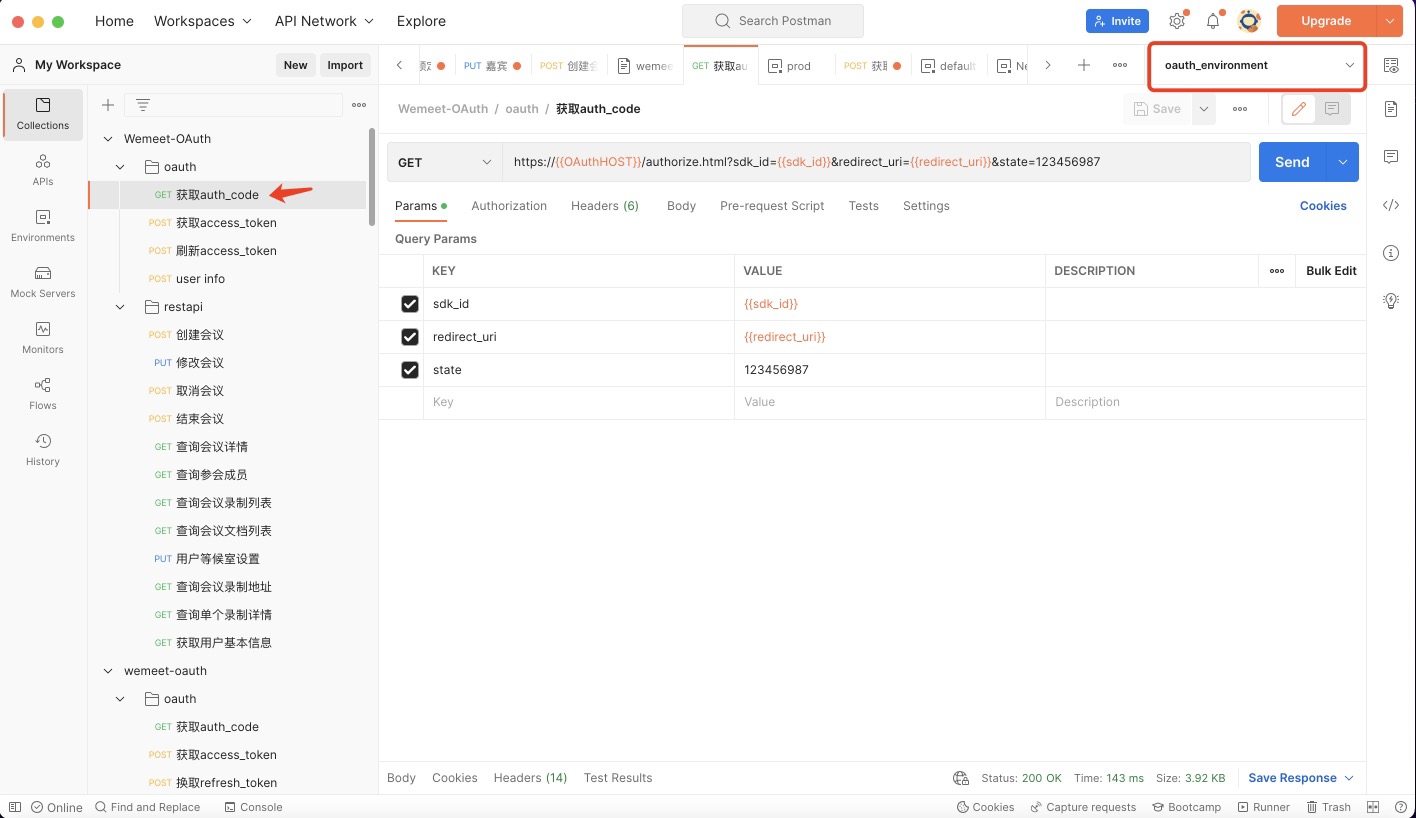Open the Cookies link
Viewport: 1416px width, 818px height.
coord(1323,206)
